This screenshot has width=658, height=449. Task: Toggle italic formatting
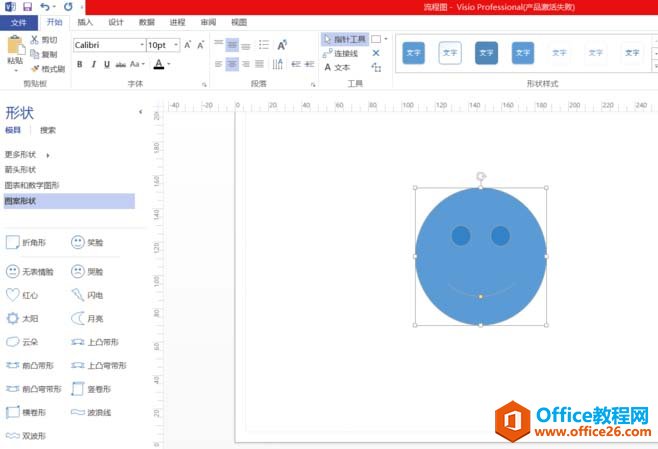(x=93, y=64)
